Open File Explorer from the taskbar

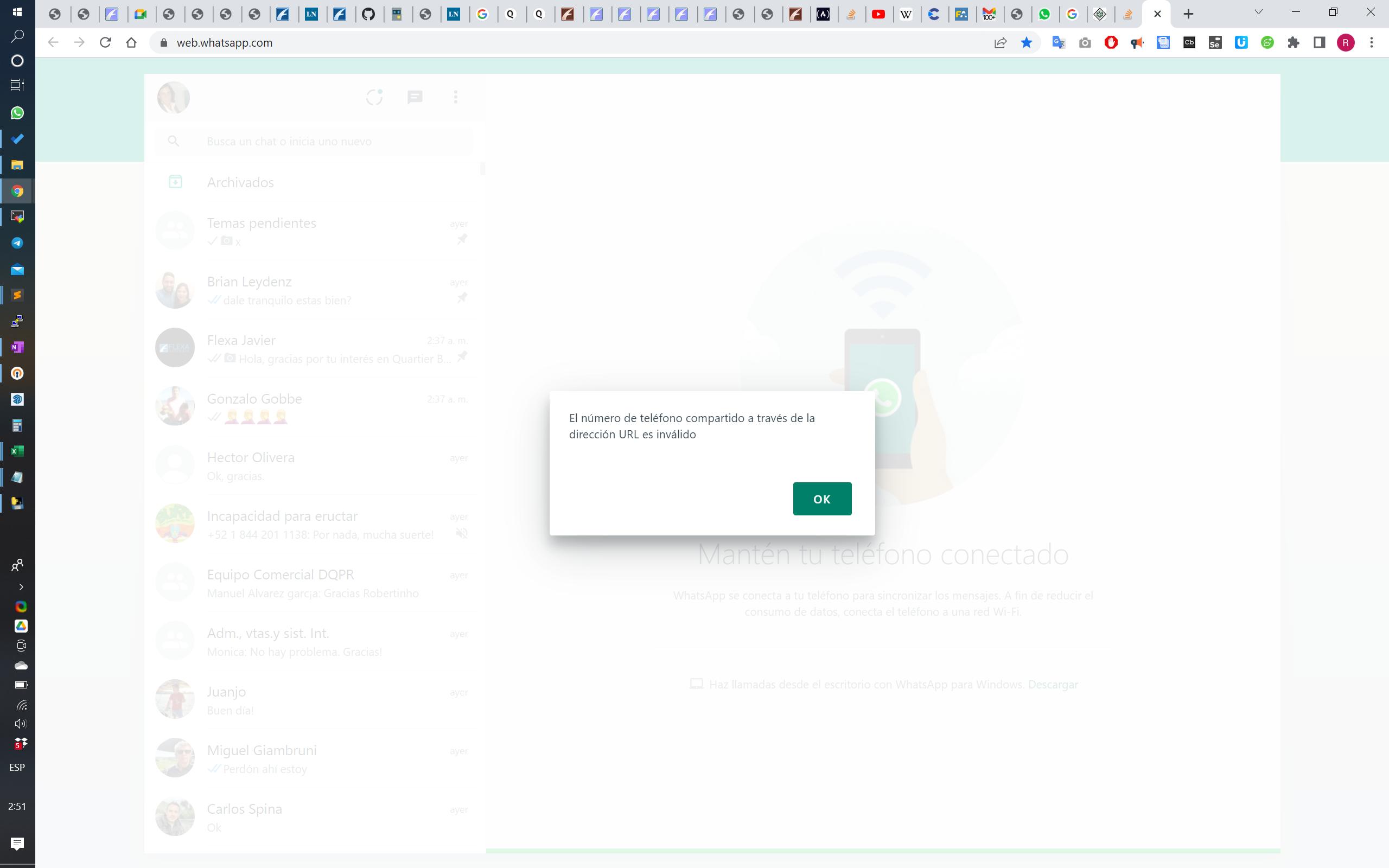17,165
